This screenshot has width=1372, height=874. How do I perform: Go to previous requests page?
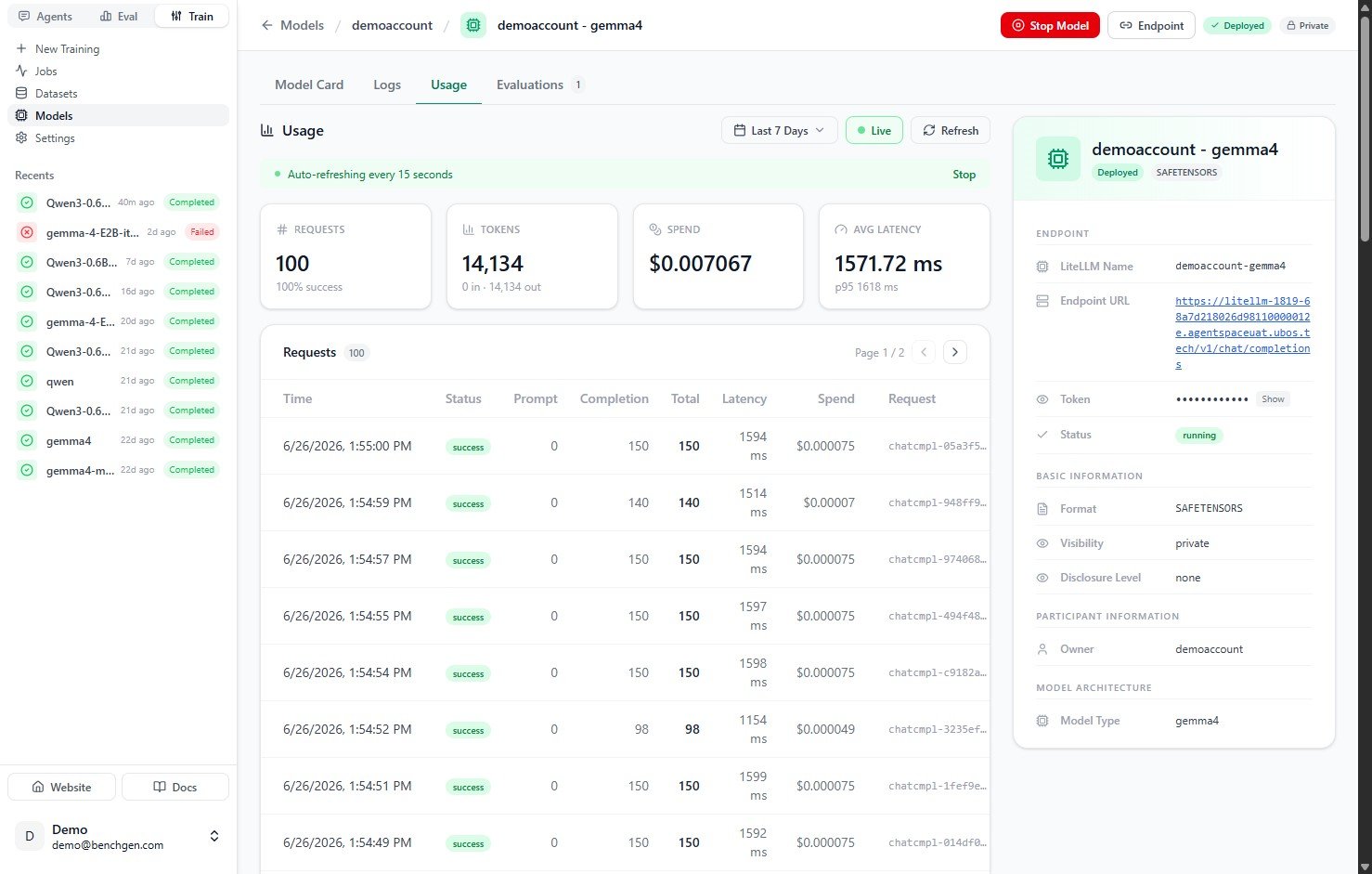(924, 352)
